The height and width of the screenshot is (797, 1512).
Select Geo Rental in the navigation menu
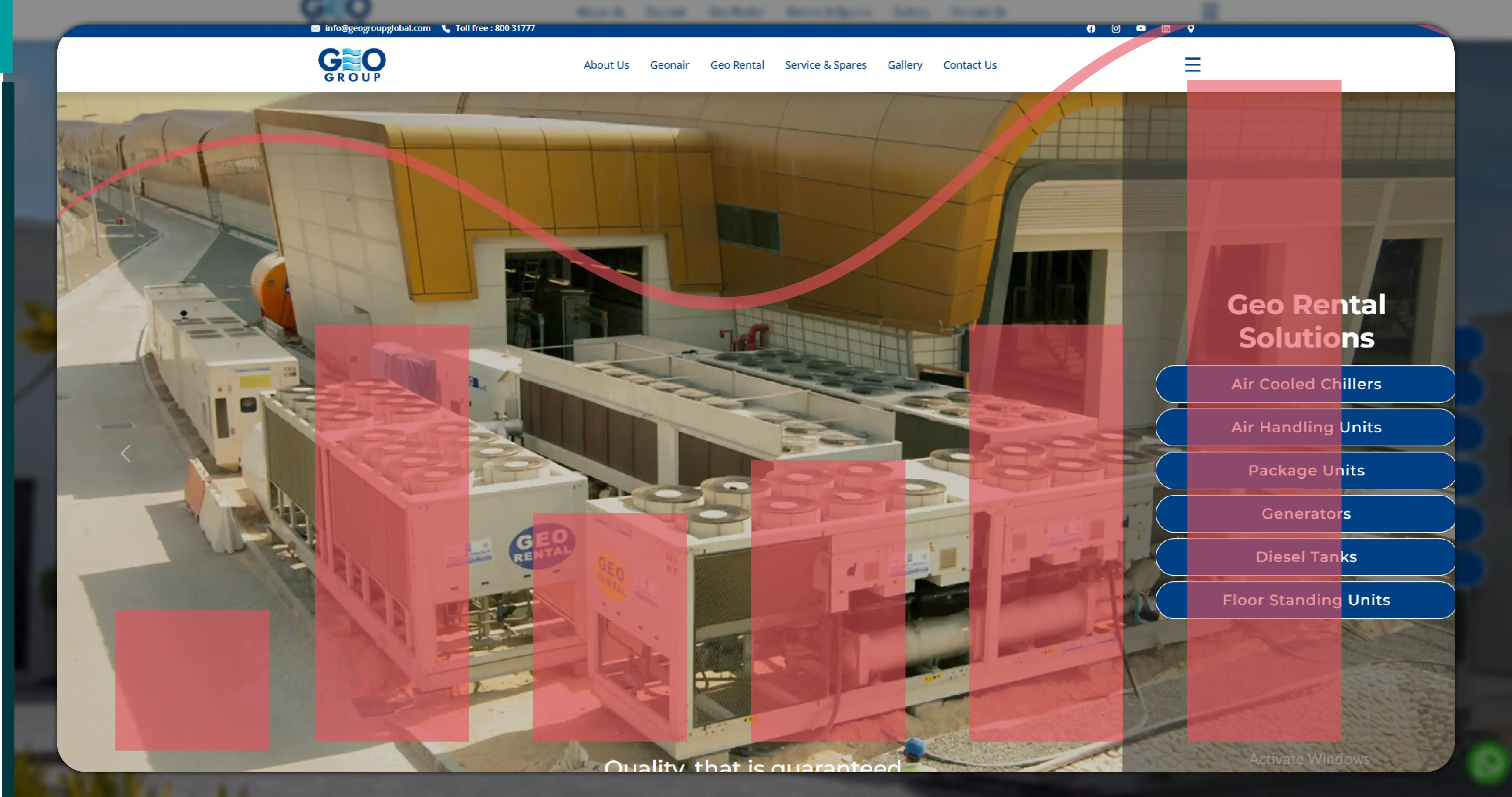coord(737,65)
